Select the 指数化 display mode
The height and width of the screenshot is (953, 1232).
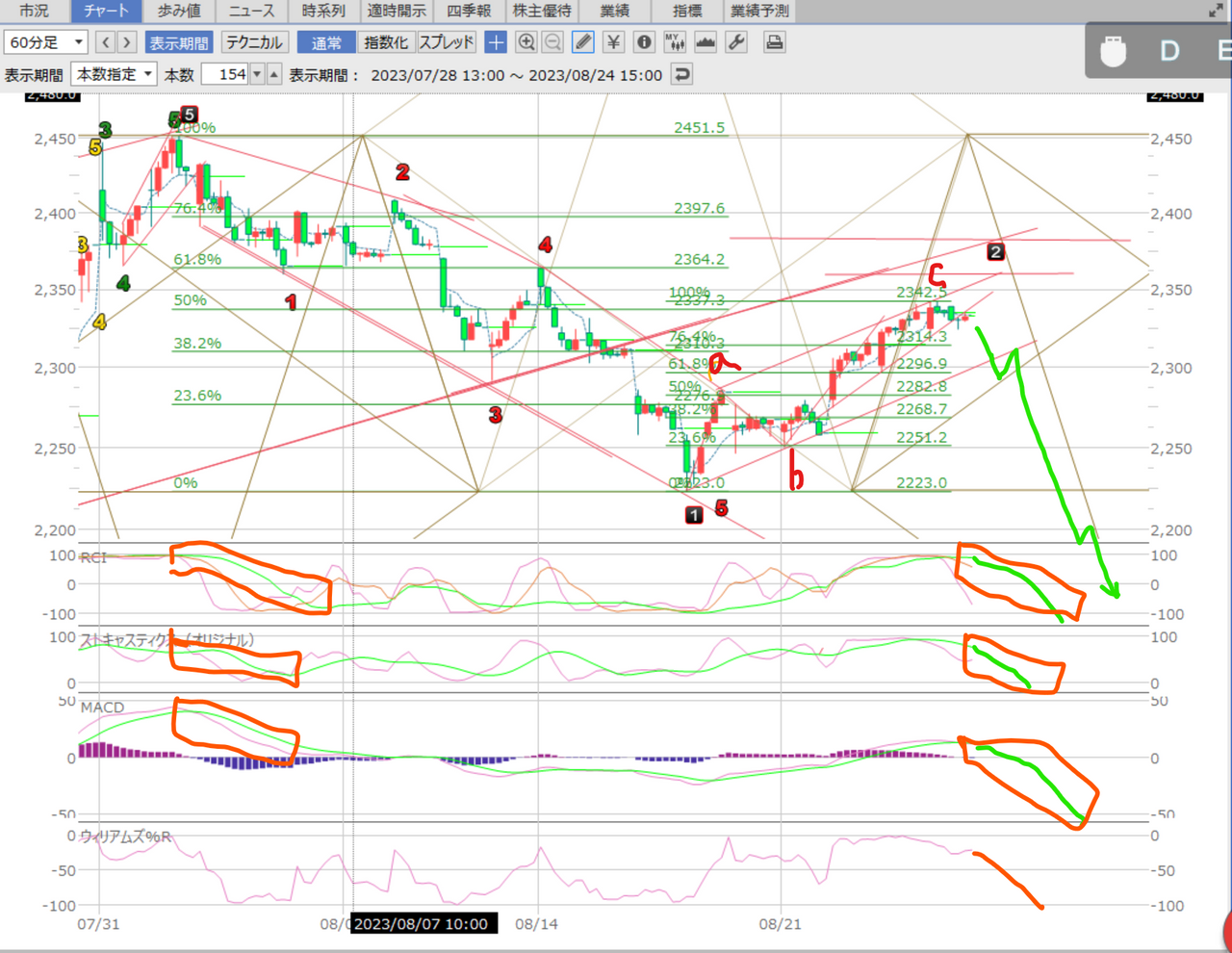pyautogui.click(x=386, y=42)
